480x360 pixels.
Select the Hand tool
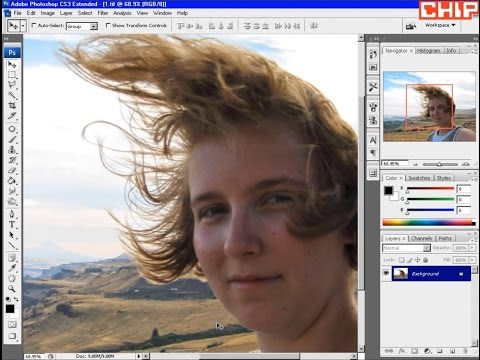tap(12, 278)
